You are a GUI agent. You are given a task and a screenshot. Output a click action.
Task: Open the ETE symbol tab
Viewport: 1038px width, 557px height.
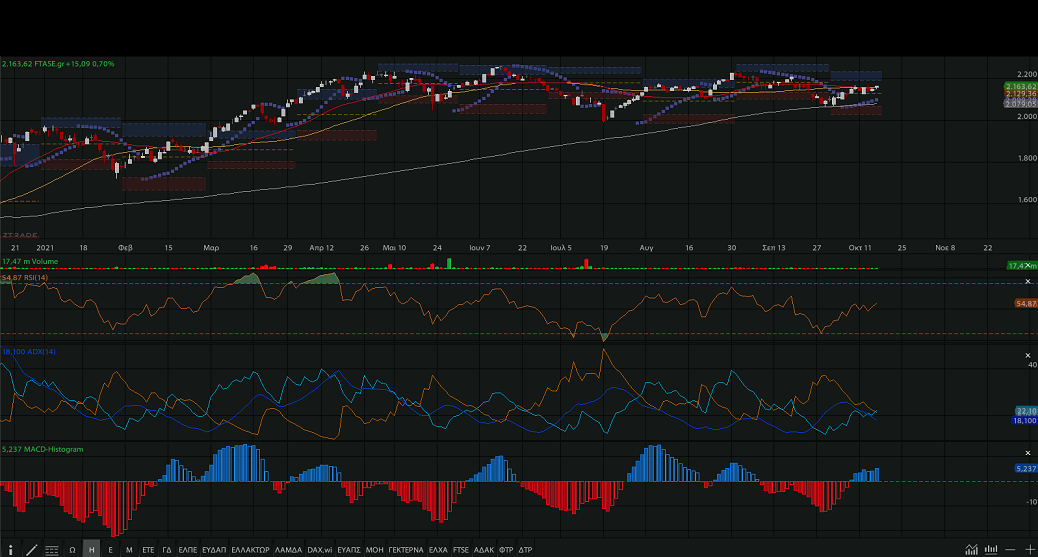(x=148, y=550)
